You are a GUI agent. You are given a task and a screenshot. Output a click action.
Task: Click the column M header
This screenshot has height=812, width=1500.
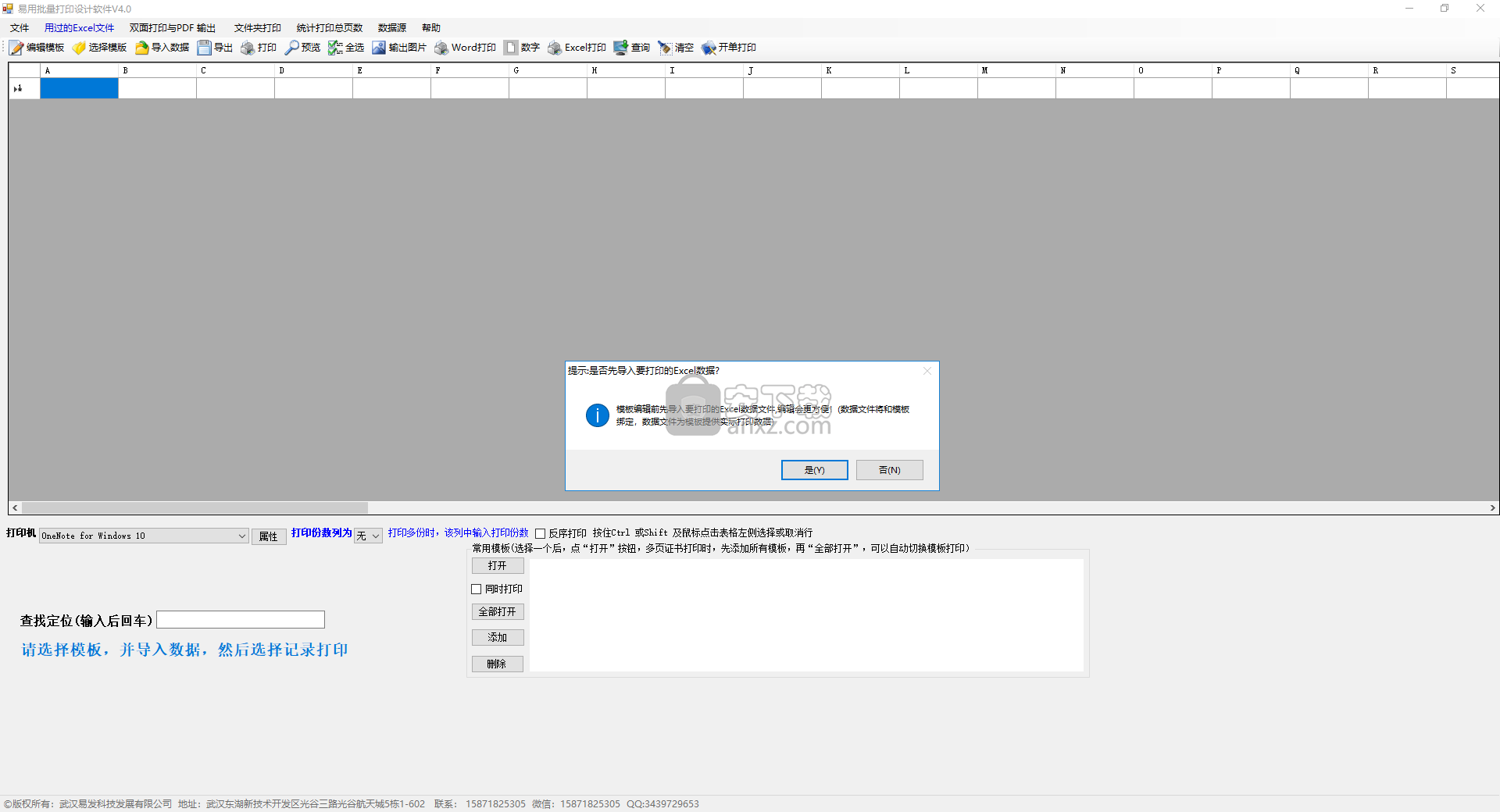coord(1016,70)
